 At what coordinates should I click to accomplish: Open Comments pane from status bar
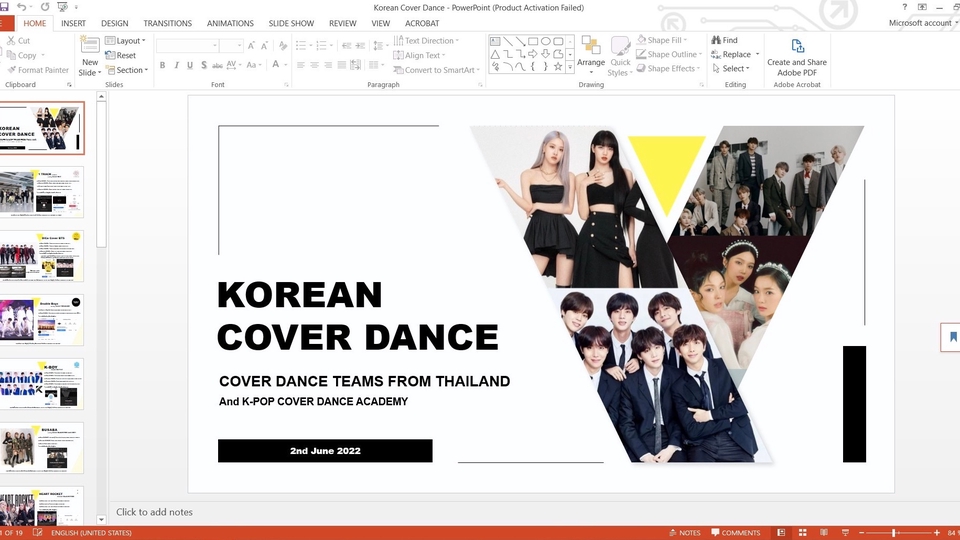736,533
